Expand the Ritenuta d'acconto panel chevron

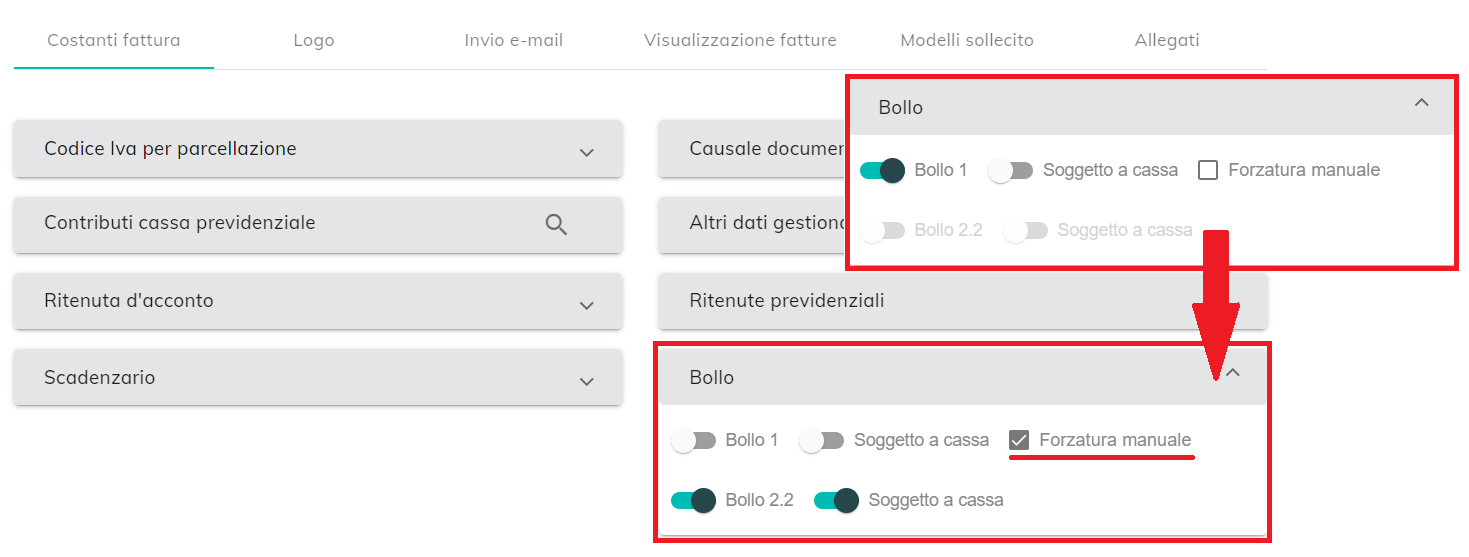(587, 305)
